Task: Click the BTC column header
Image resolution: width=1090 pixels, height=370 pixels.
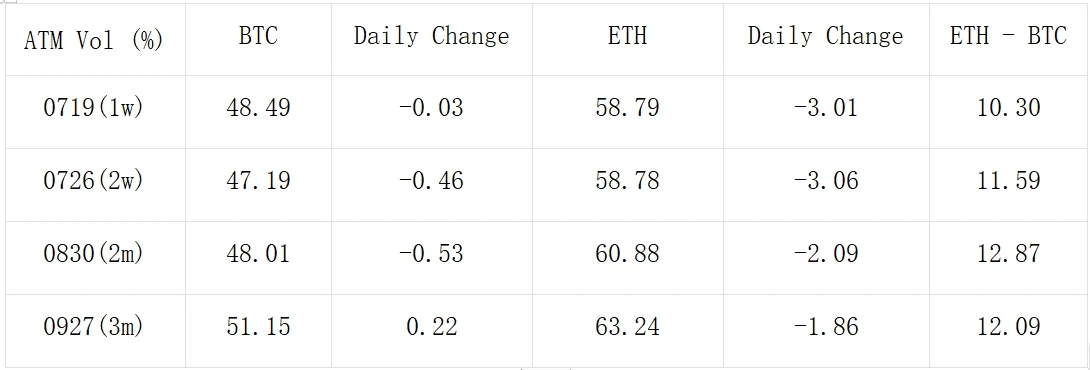Action: tap(258, 40)
